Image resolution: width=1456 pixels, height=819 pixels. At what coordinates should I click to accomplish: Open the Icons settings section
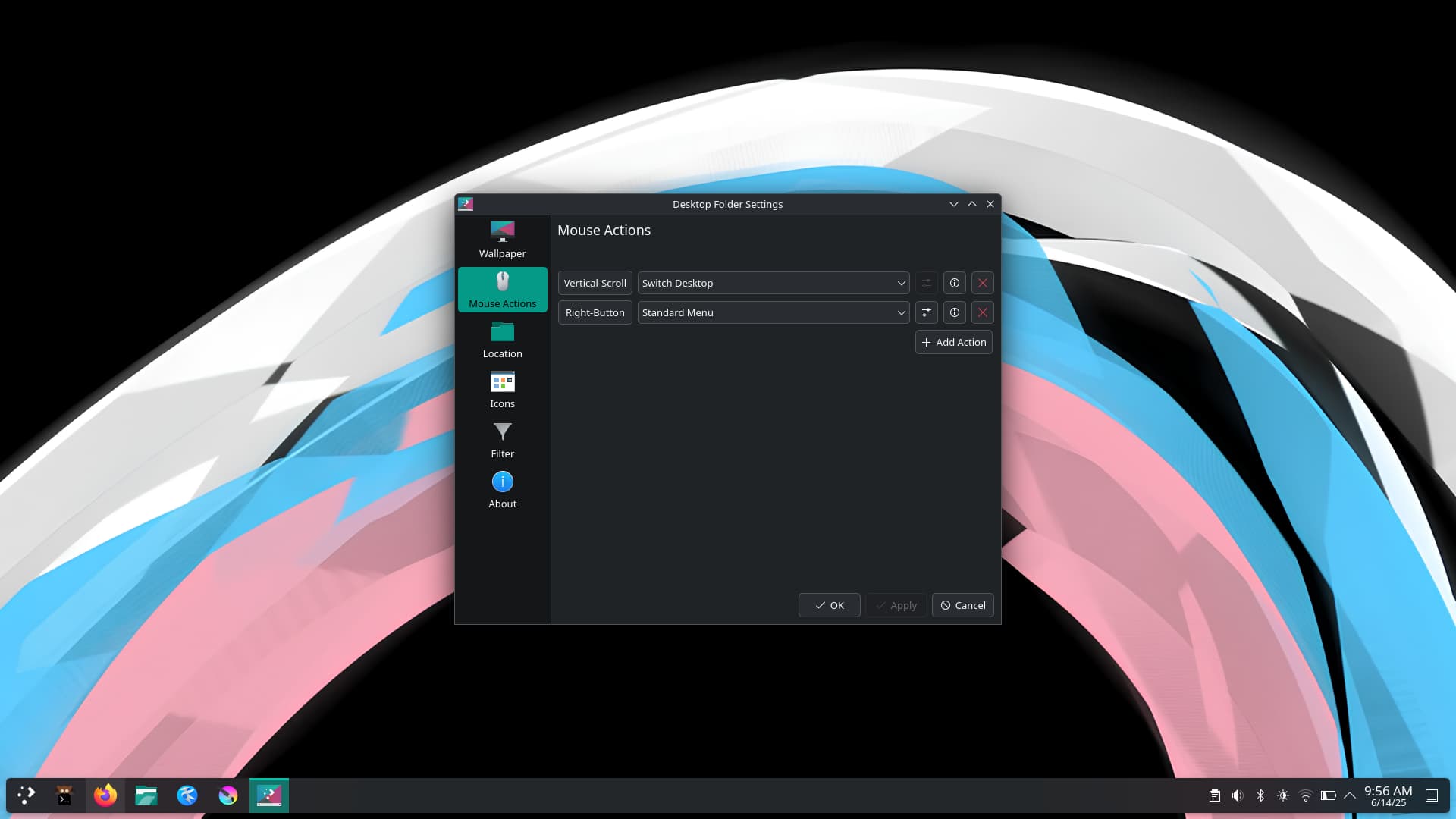click(x=502, y=390)
